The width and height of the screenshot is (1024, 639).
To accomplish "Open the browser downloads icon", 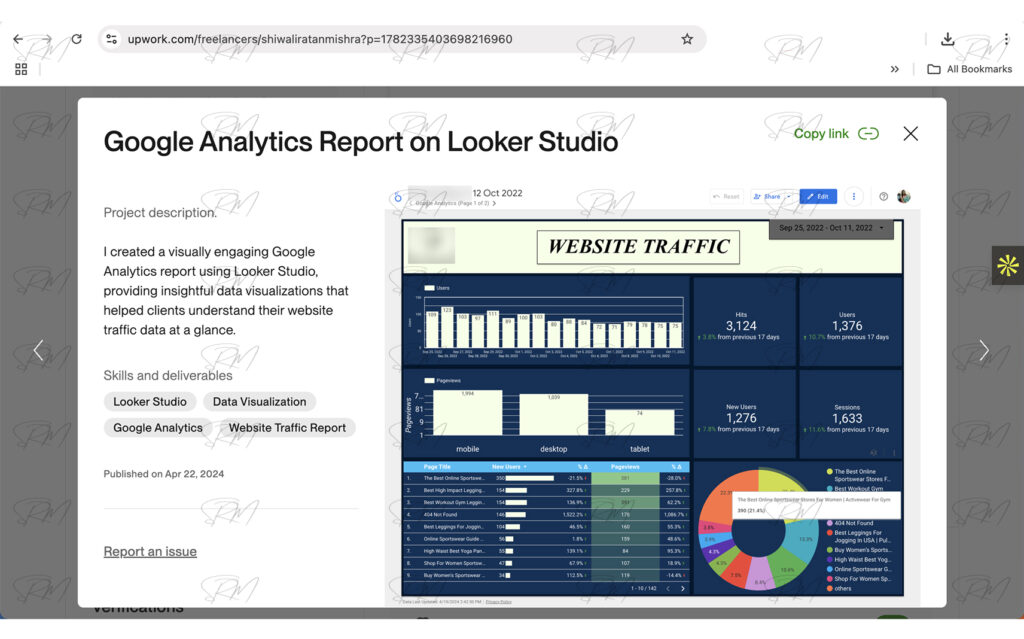I will (x=947, y=39).
